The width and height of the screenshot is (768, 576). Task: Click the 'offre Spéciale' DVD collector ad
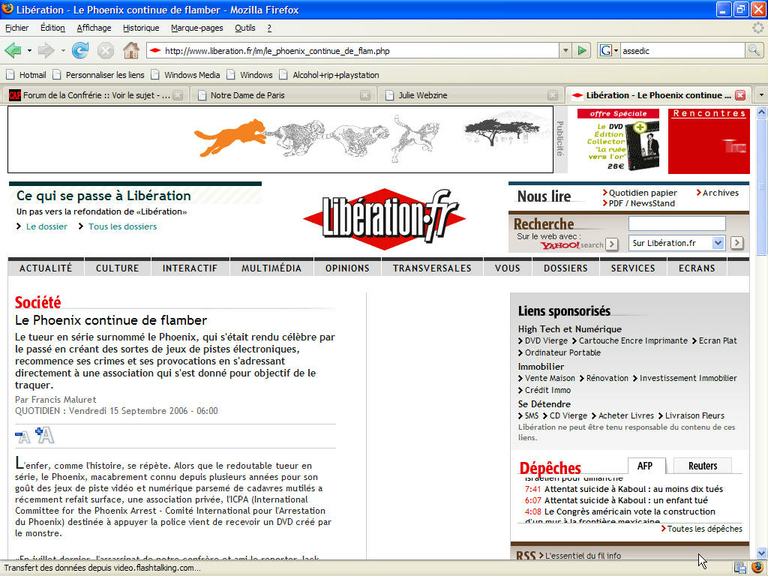618,141
